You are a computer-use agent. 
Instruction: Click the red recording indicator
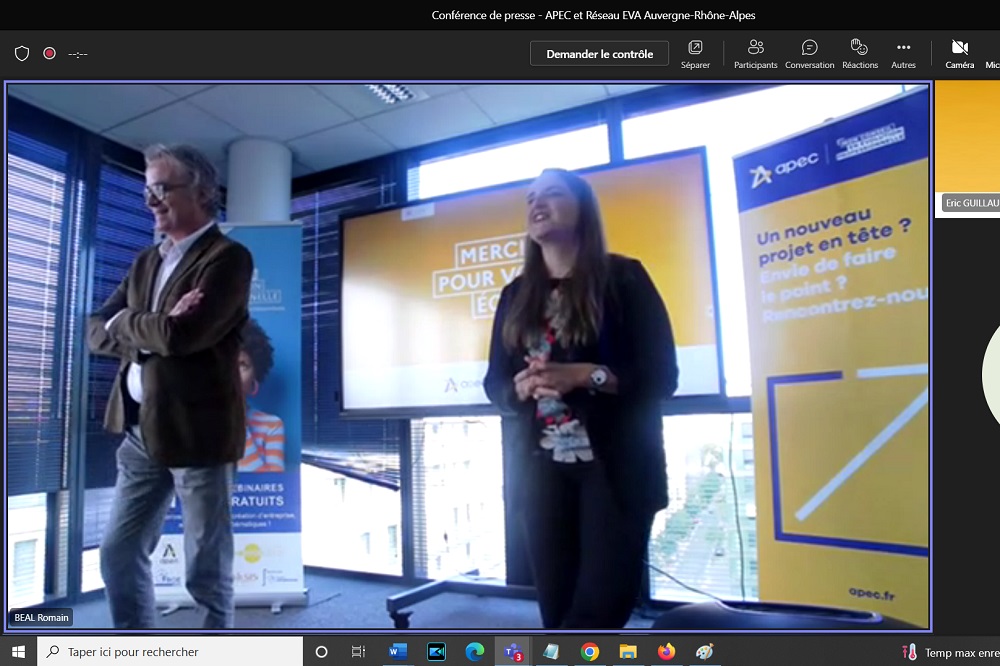coord(49,54)
